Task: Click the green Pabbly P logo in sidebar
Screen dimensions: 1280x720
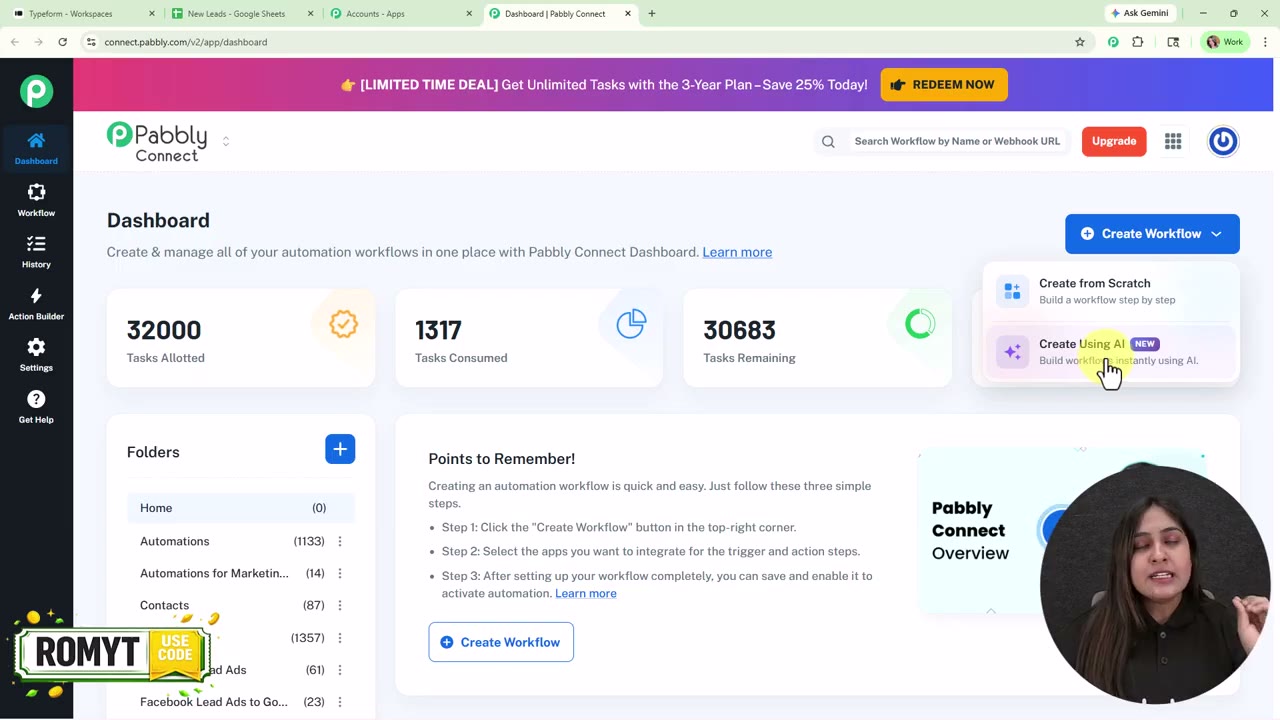Action: (36, 91)
